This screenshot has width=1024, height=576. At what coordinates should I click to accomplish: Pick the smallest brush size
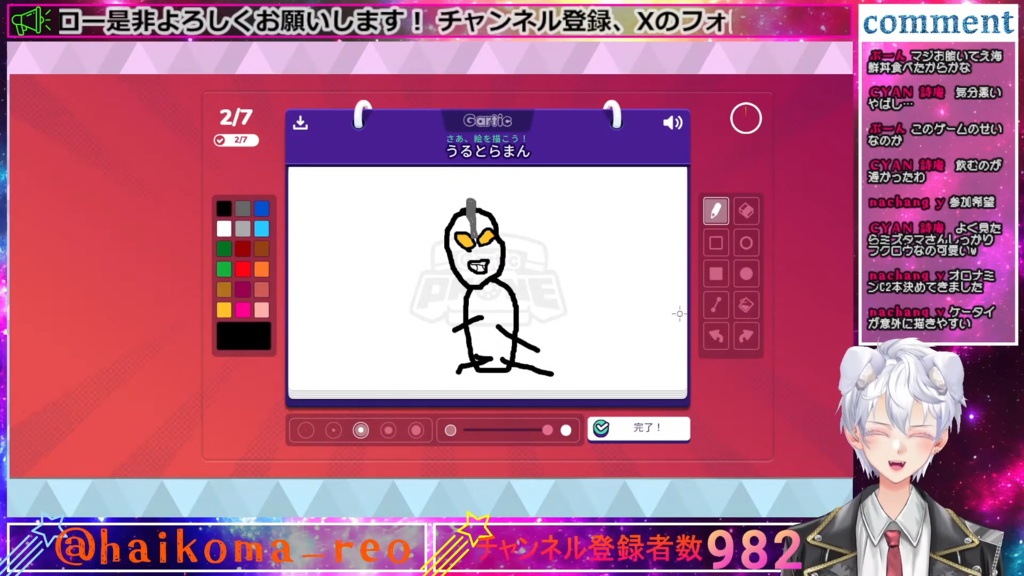point(306,430)
